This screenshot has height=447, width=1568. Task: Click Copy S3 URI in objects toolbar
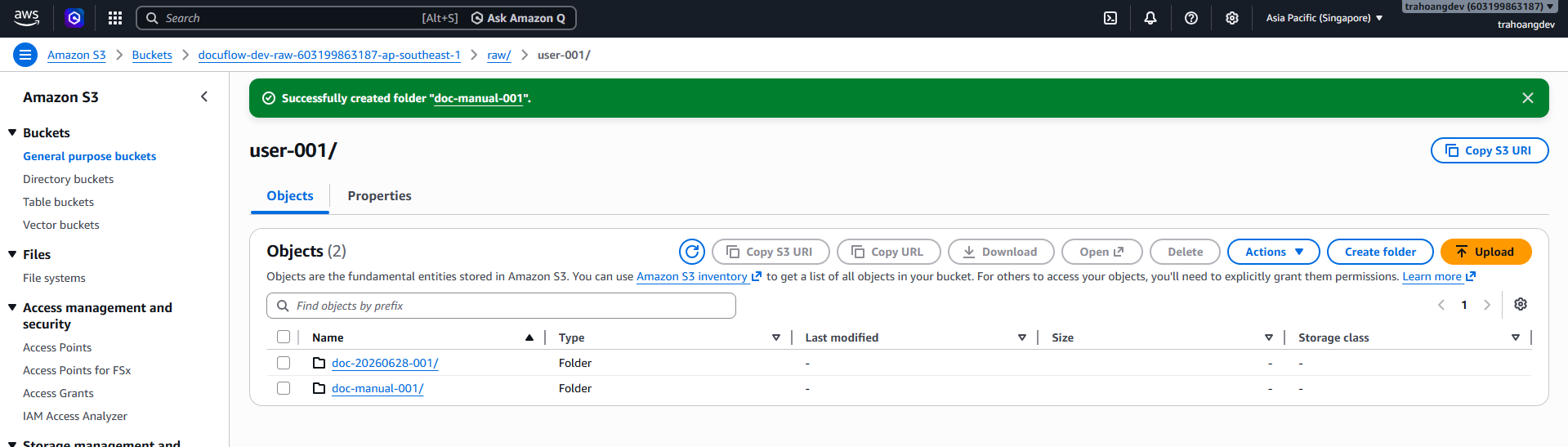point(771,252)
